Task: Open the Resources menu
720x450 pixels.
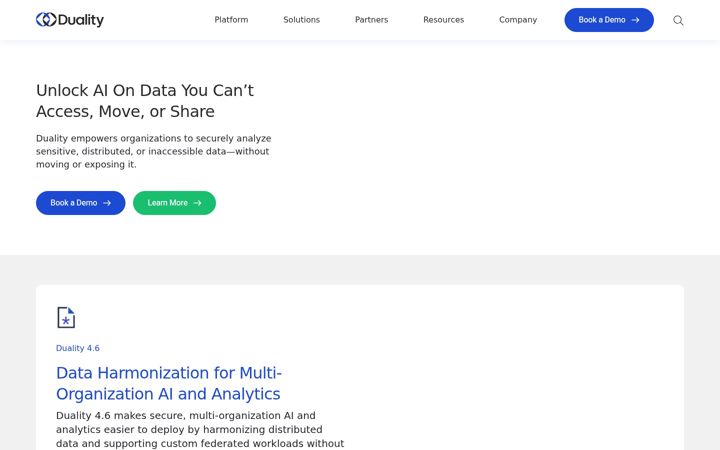Action: 444,20
